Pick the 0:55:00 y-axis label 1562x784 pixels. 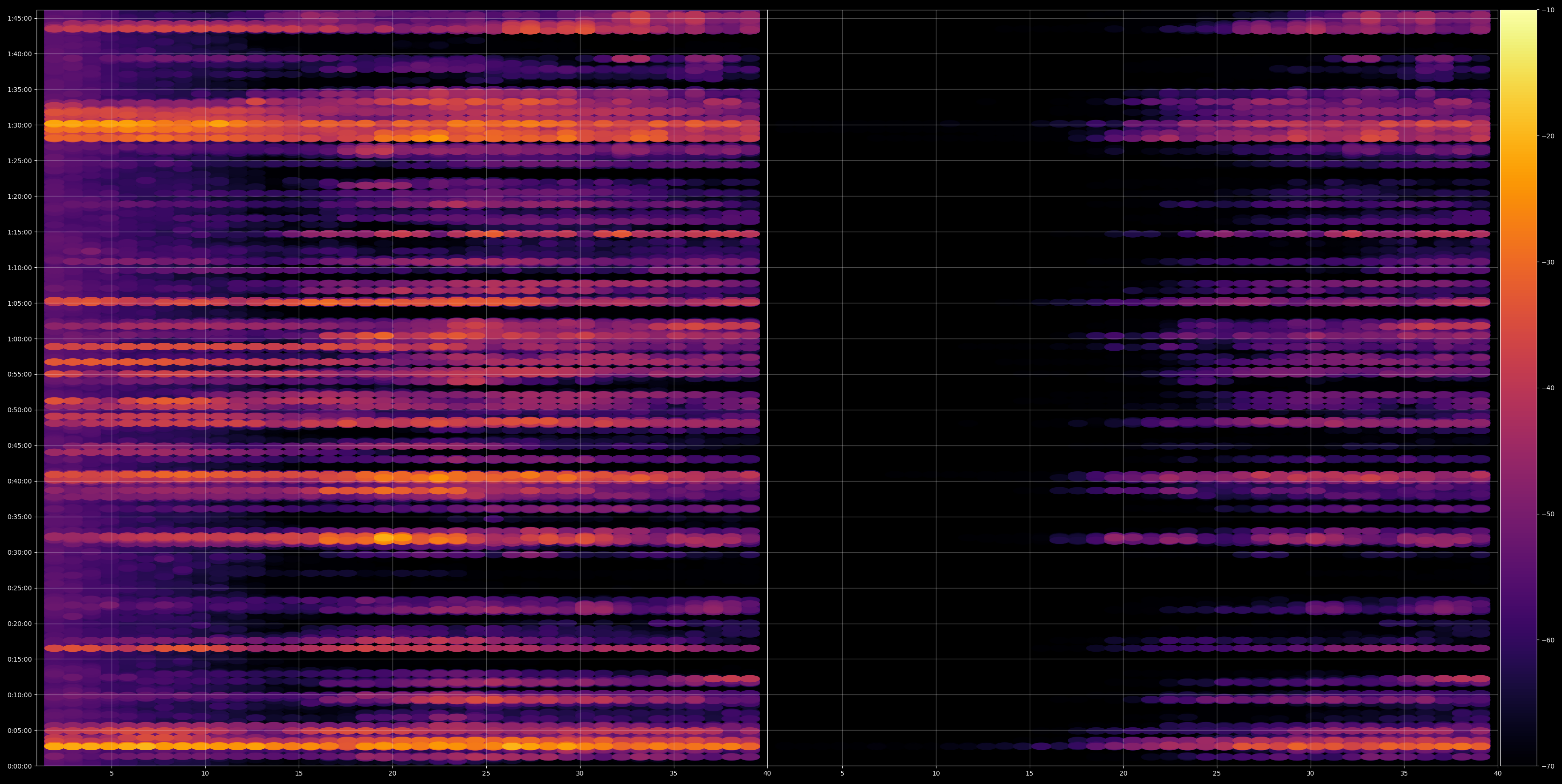[19, 374]
